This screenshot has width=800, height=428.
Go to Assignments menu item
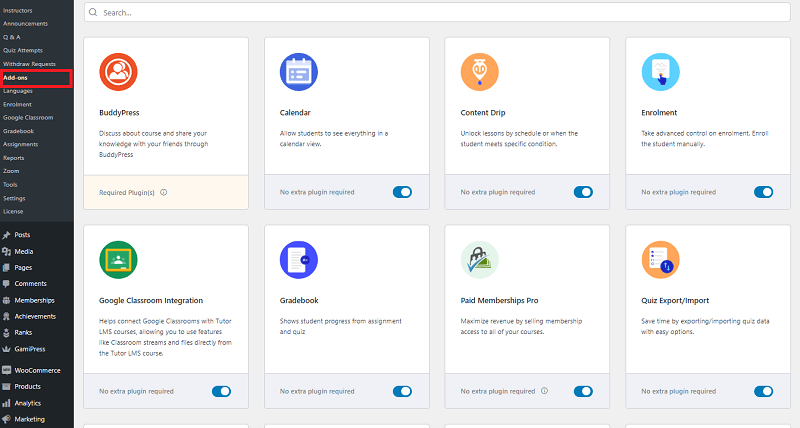[20, 144]
